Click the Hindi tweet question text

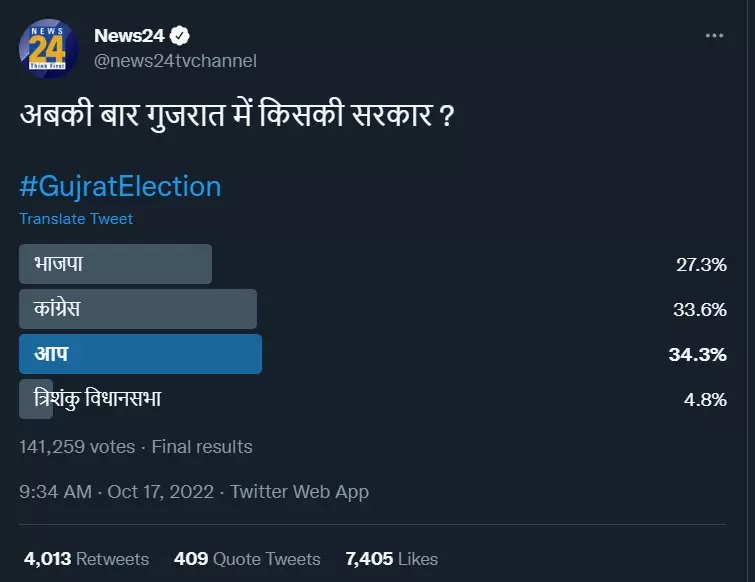(237, 114)
